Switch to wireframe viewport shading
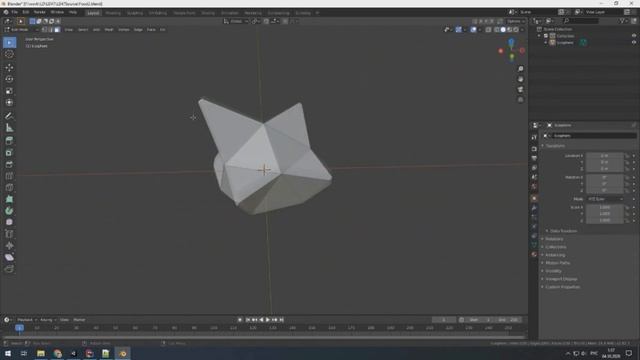 click(496, 29)
